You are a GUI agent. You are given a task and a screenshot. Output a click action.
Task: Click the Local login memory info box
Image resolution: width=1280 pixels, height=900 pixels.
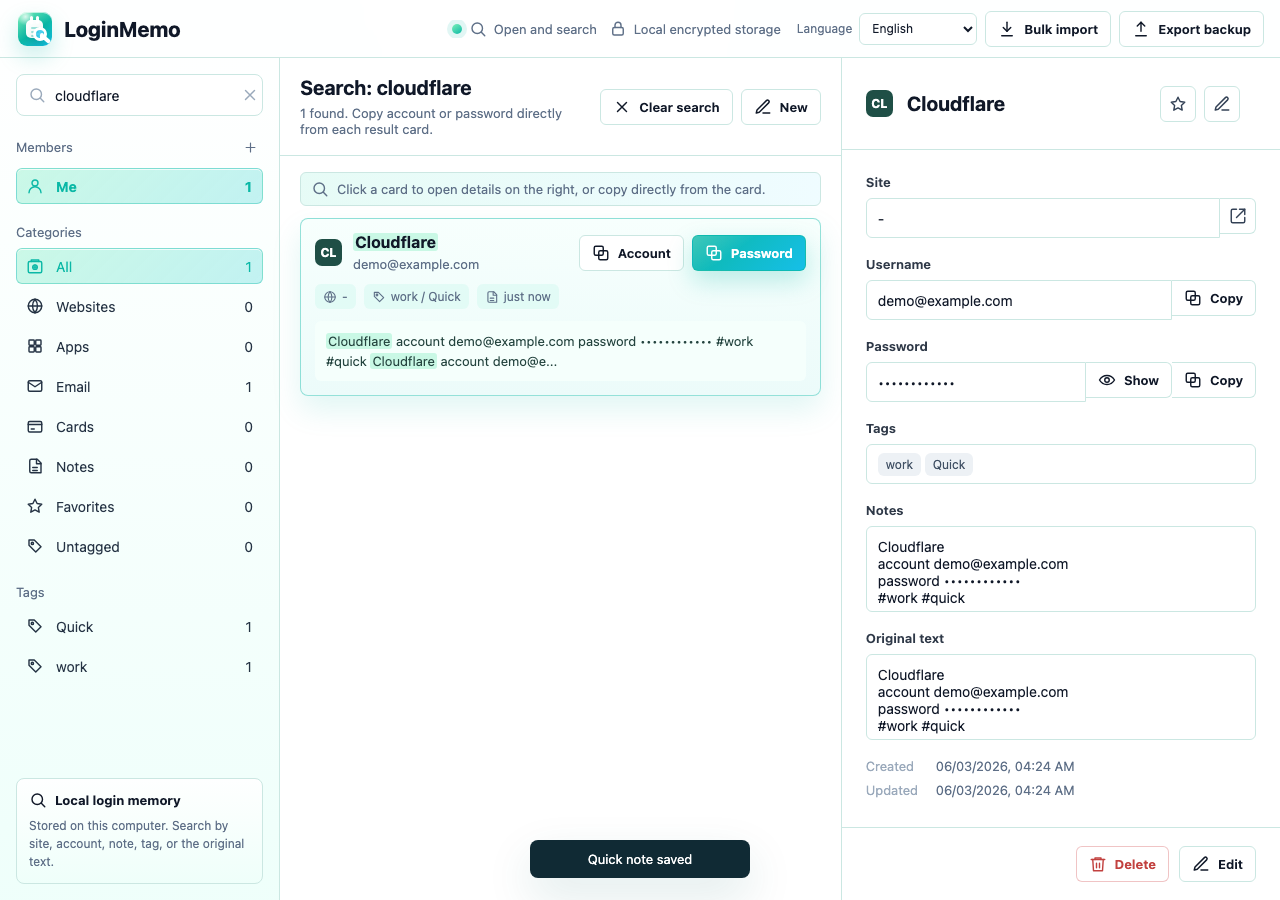click(x=139, y=831)
